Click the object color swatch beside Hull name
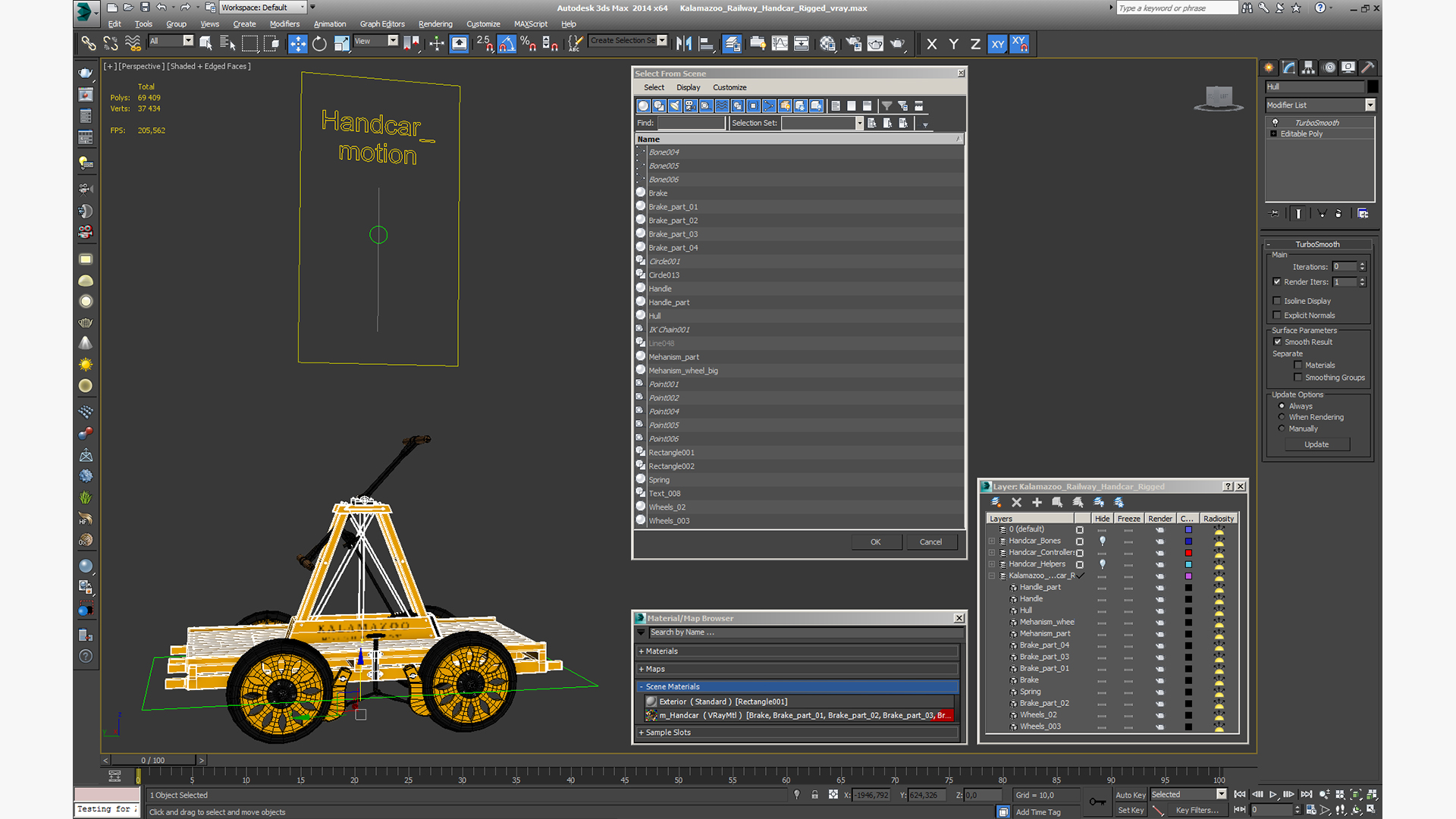 (1373, 86)
